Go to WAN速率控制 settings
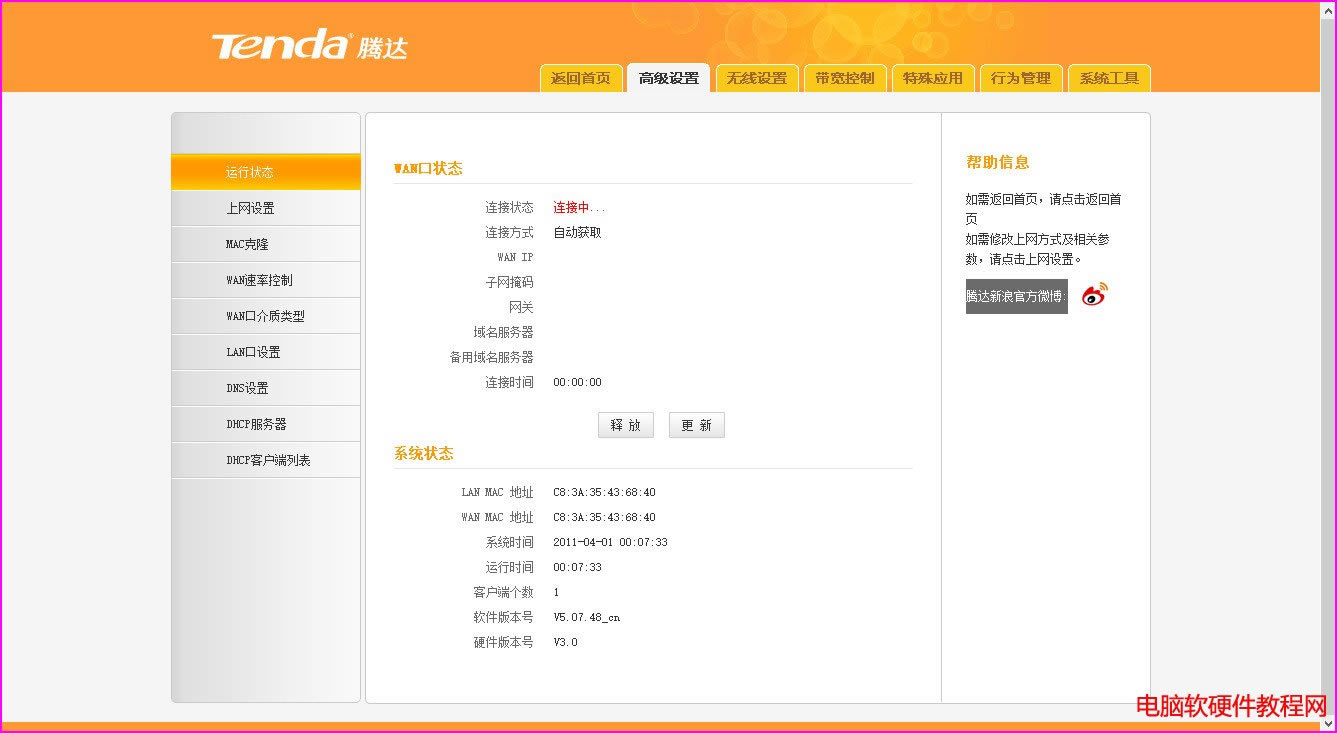This screenshot has width=1337, height=733. pyautogui.click(x=266, y=280)
